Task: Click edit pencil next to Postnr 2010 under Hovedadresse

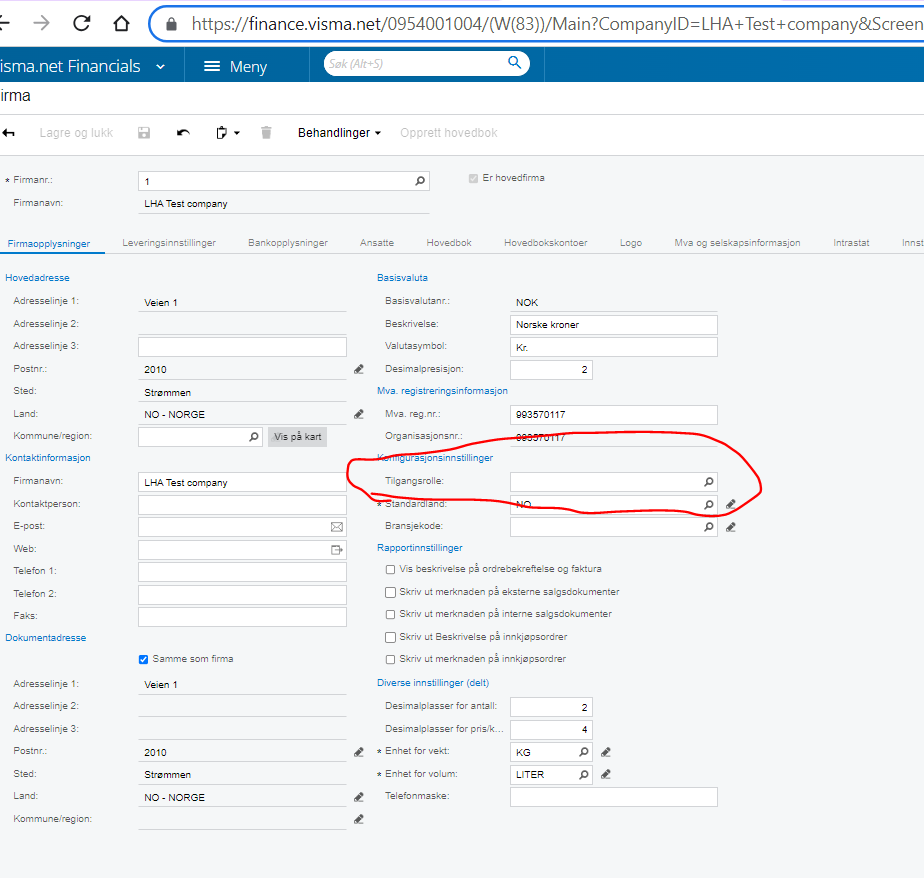Action: [x=359, y=369]
